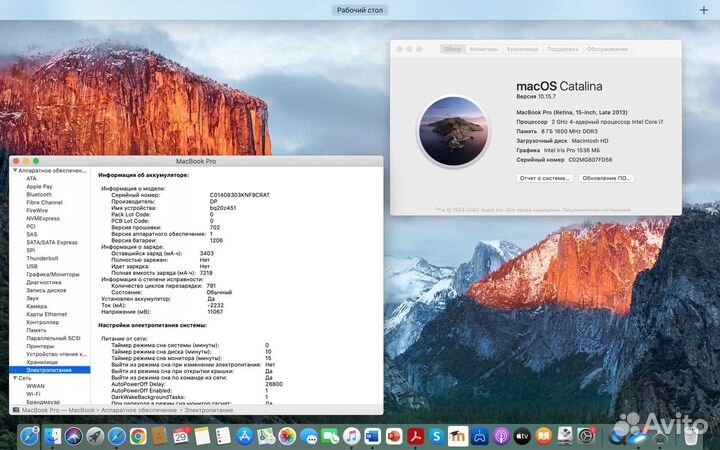Select highlighted Электропитание sidebar item

pos(50,370)
